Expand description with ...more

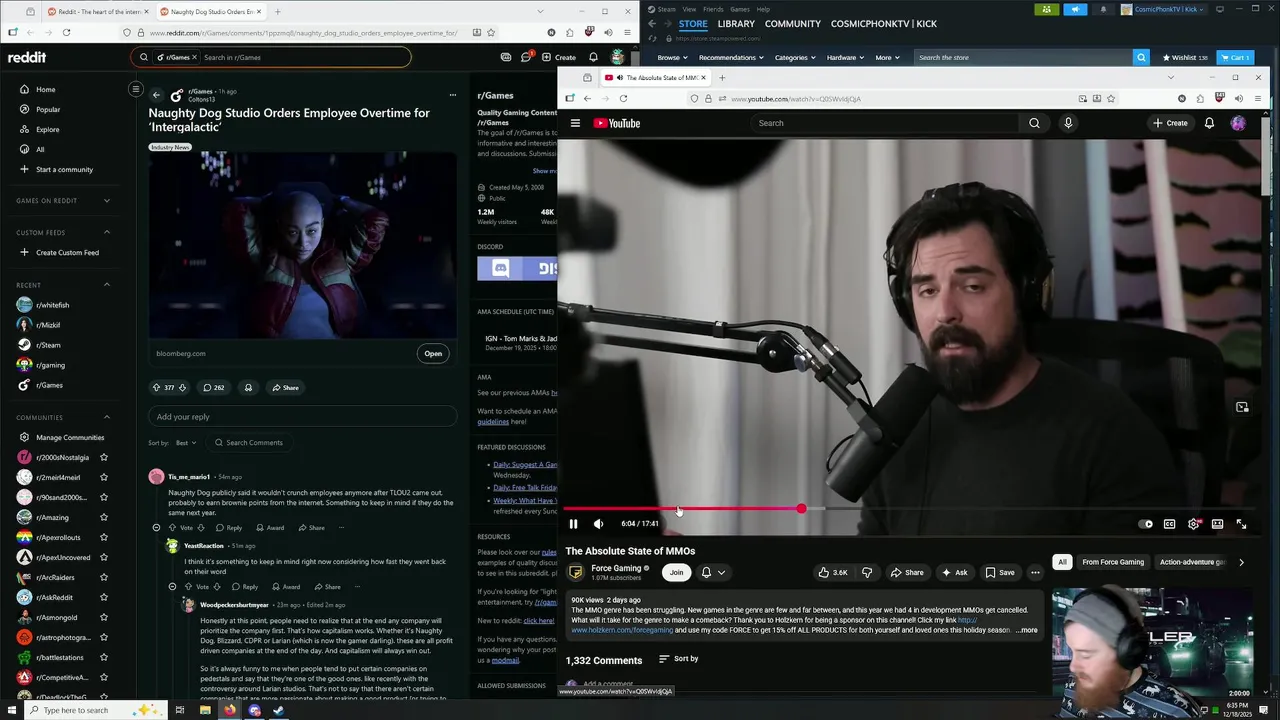coord(1027,631)
